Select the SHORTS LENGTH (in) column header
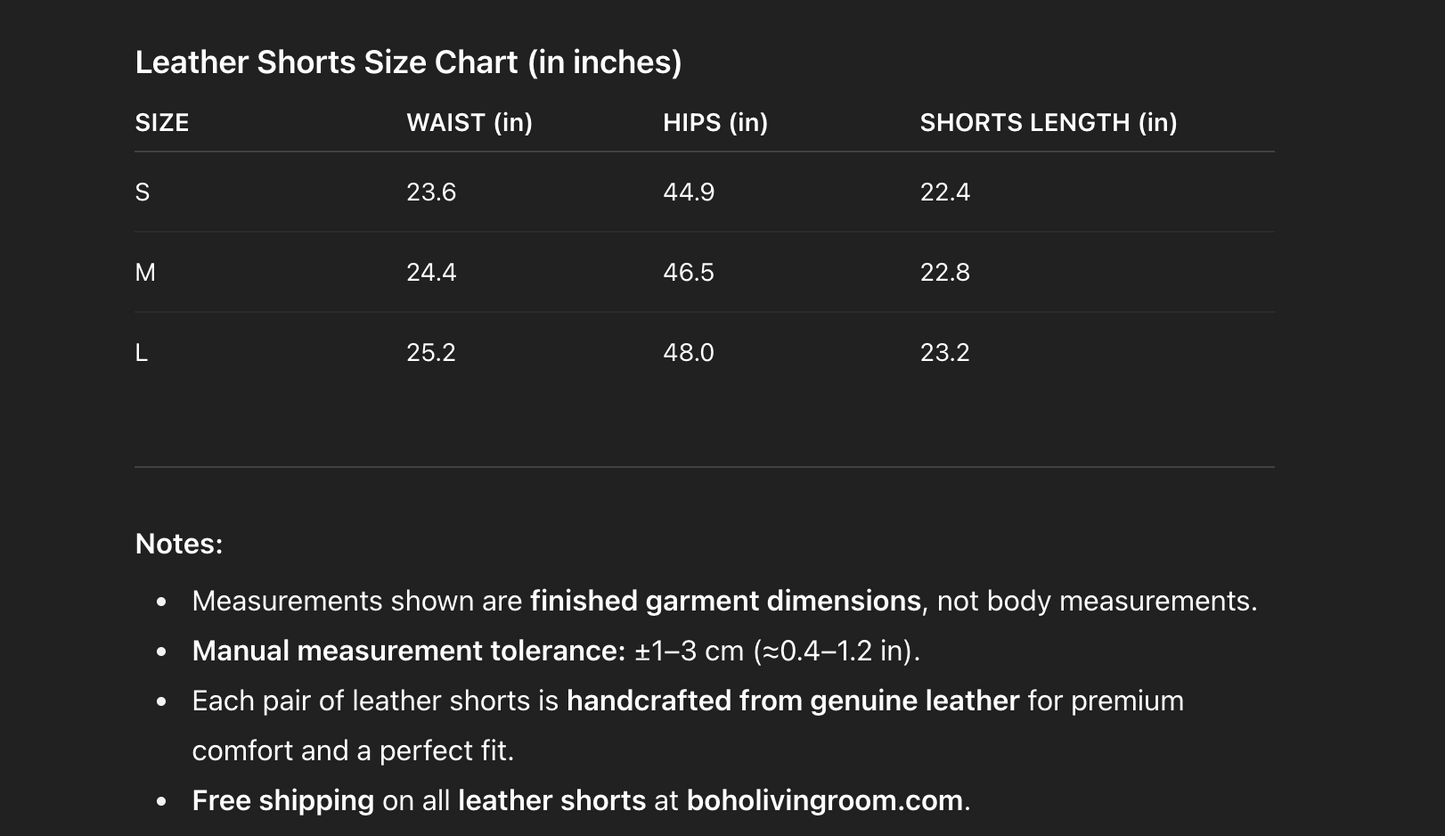This screenshot has width=1445, height=836. tap(1048, 123)
